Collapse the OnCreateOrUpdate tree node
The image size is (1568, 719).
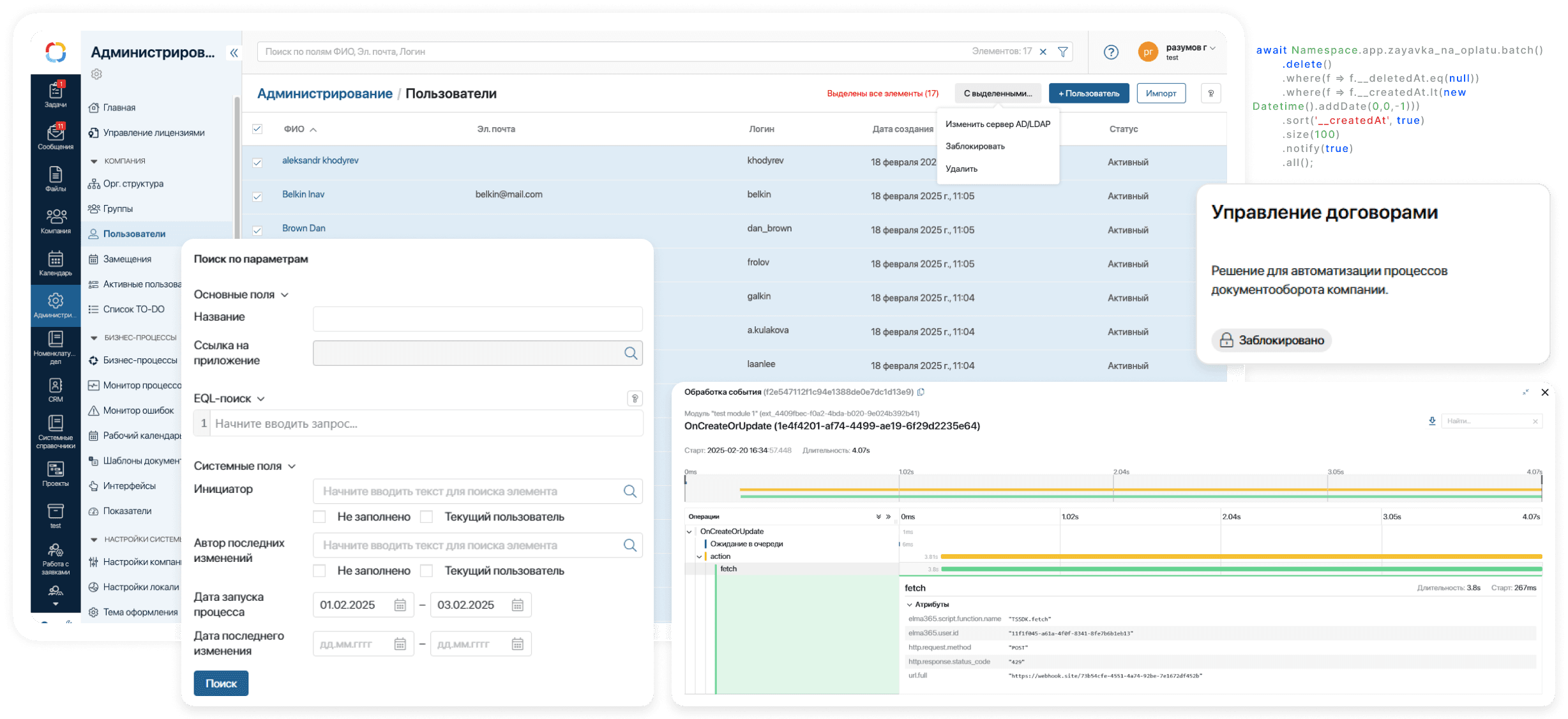[x=689, y=531]
